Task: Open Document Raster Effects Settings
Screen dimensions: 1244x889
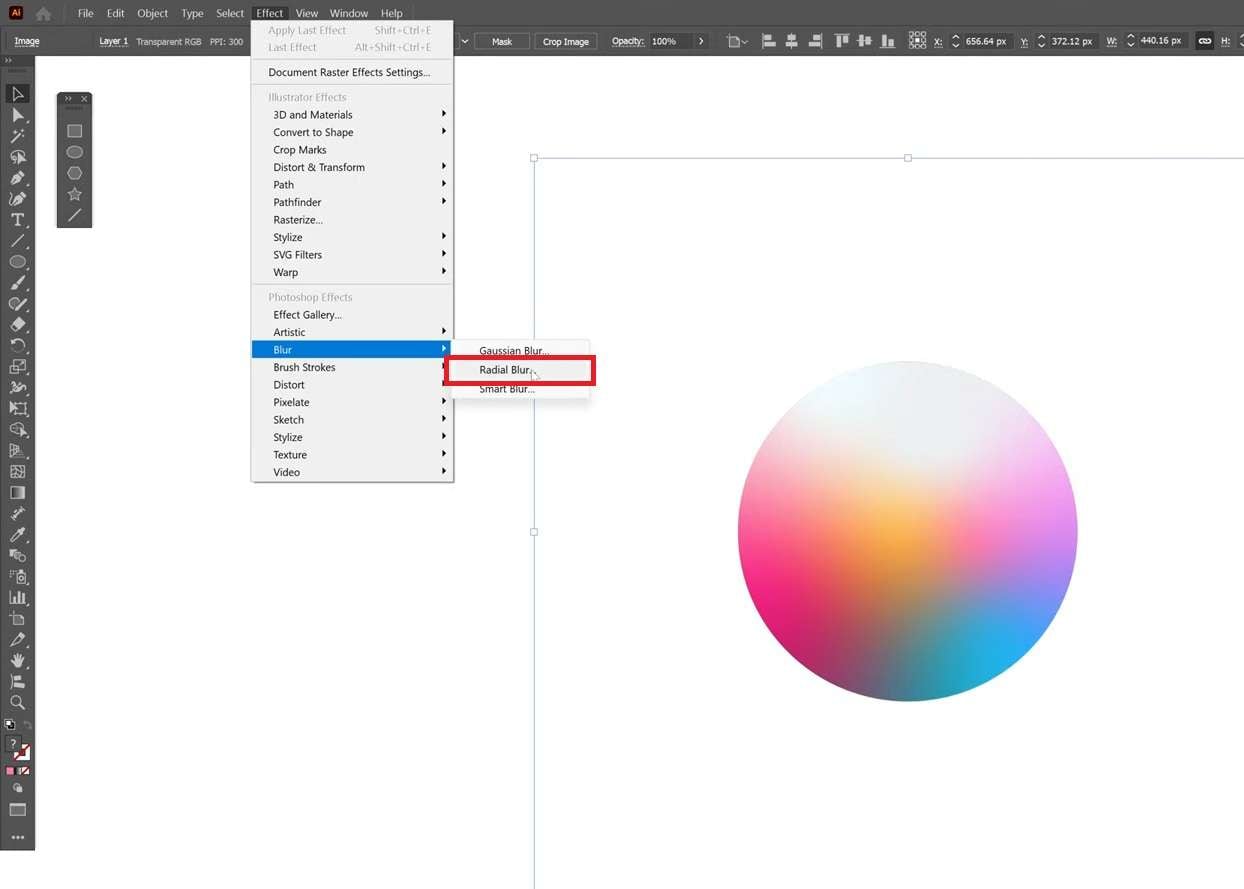Action: 352,72
